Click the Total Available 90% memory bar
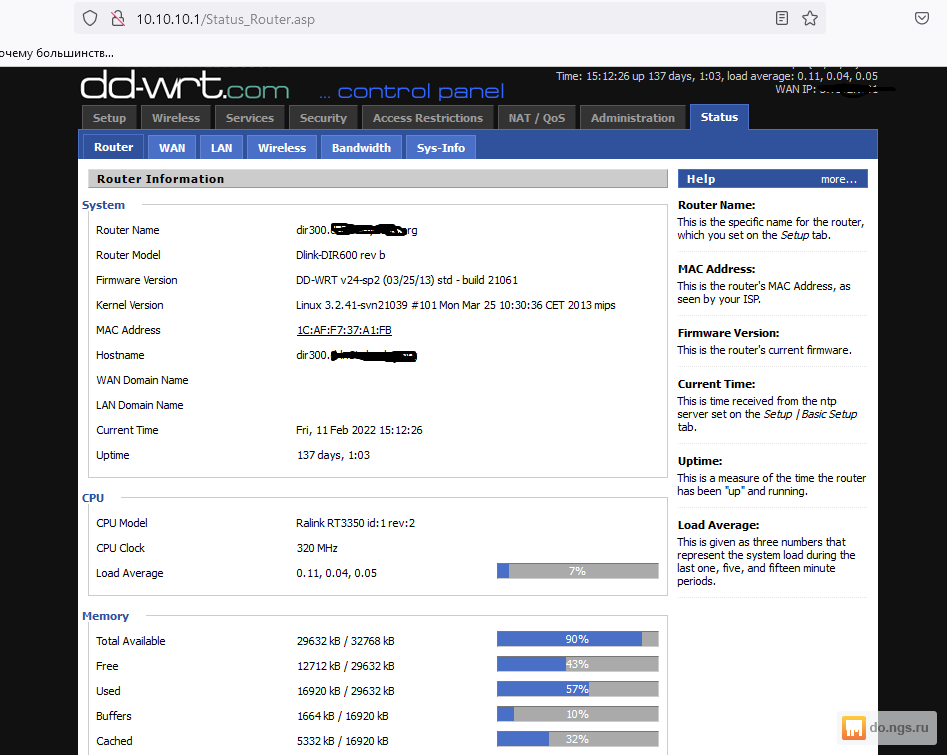 coord(577,639)
